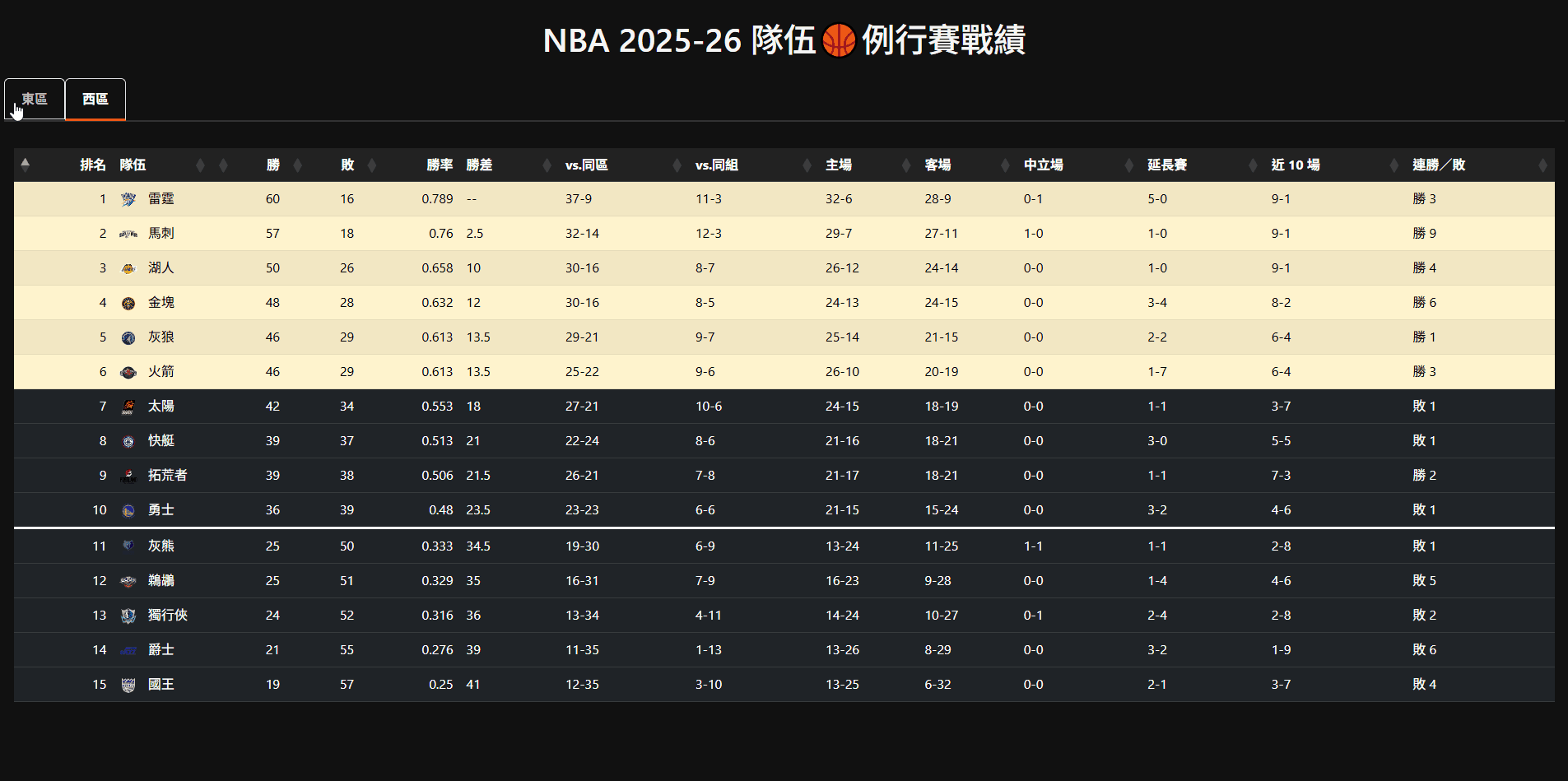The height and width of the screenshot is (781, 1568).
Task: Sort table by vs.同區 column
Action: click(586, 165)
